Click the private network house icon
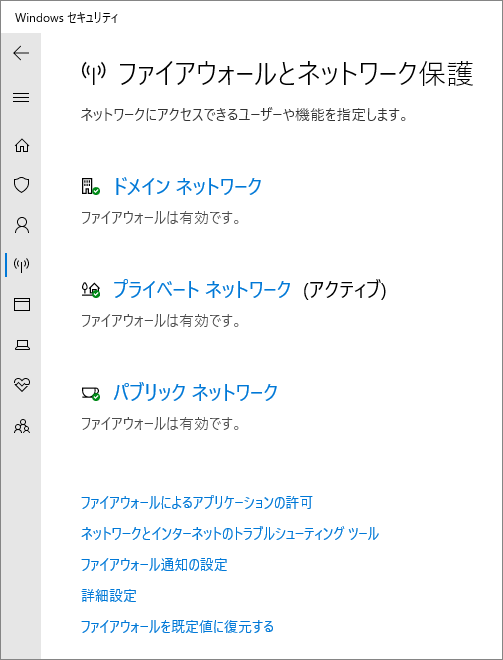The width and height of the screenshot is (503, 660). (90, 290)
